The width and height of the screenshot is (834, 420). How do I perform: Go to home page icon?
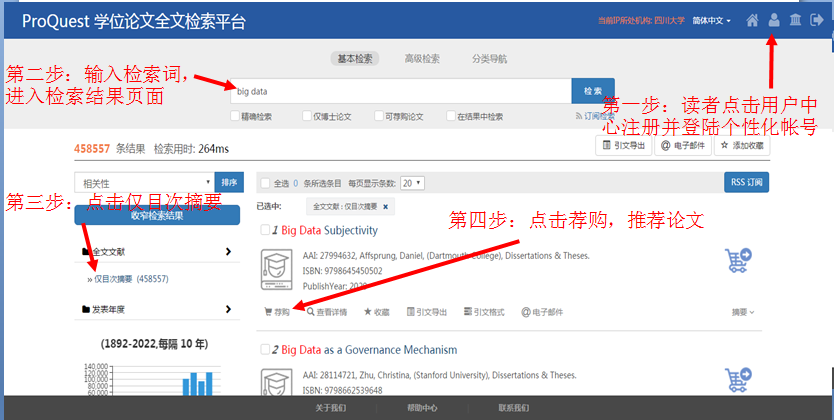tap(752, 20)
